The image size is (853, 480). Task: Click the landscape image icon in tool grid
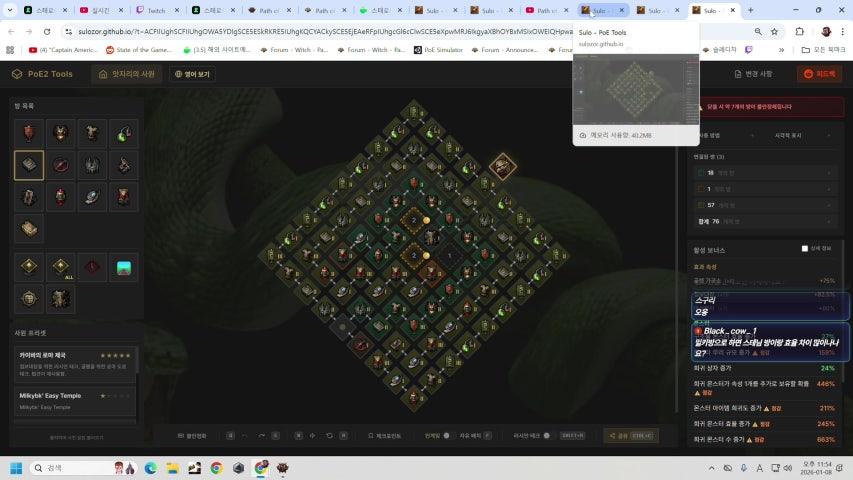(x=123, y=267)
